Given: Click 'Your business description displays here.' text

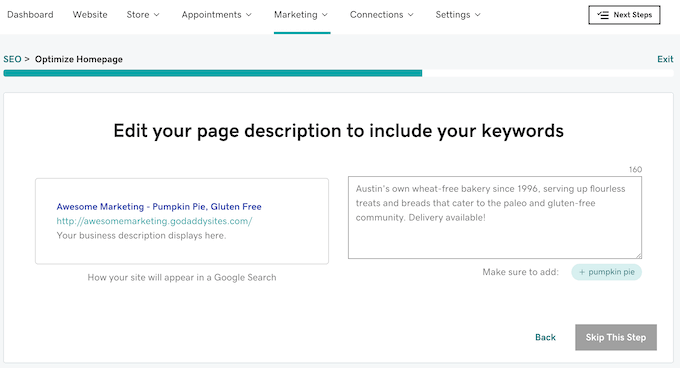Looking at the screenshot, I should tap(141, 235).
